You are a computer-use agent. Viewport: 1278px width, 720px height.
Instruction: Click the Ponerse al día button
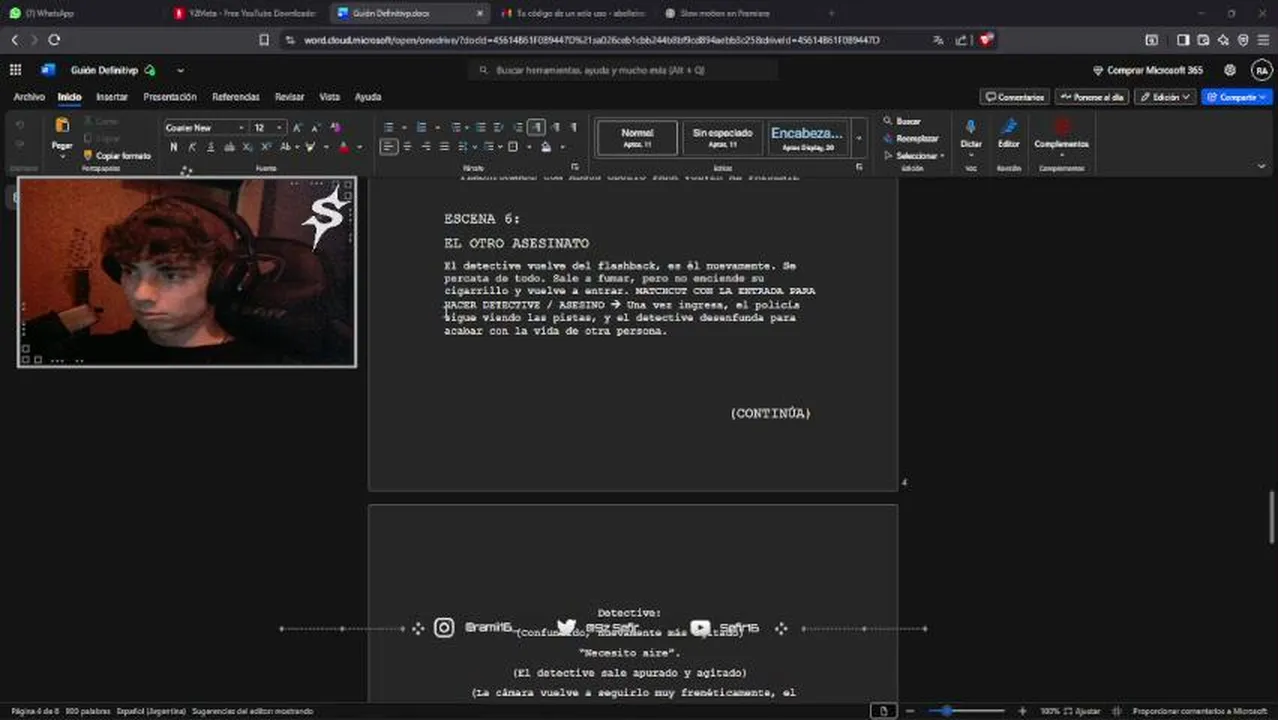[x=1092, y=97]
